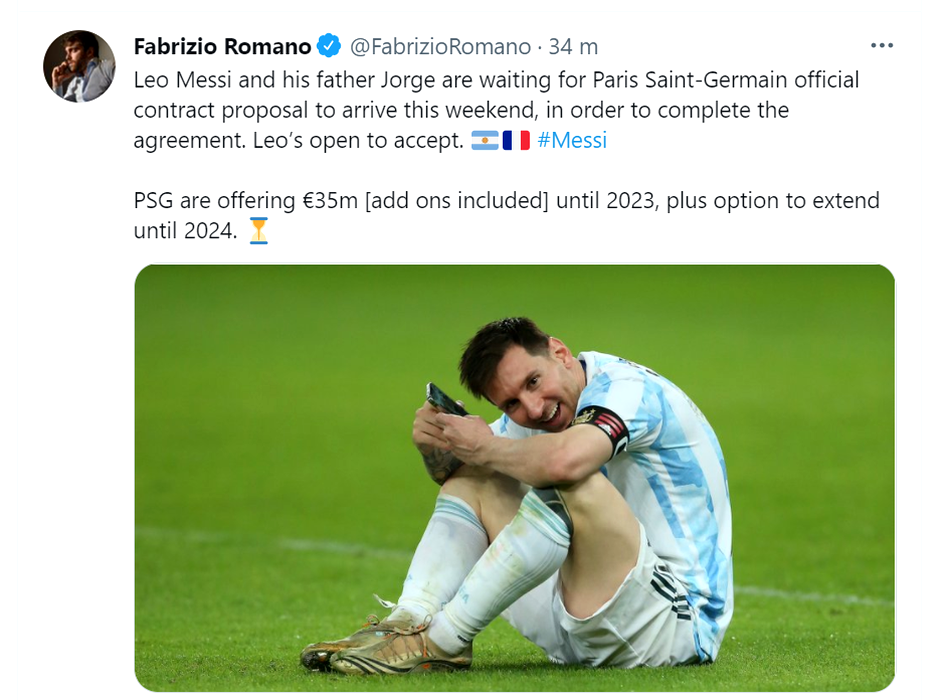
Task: Click the France flag emoji
Action: click(516, 141)
